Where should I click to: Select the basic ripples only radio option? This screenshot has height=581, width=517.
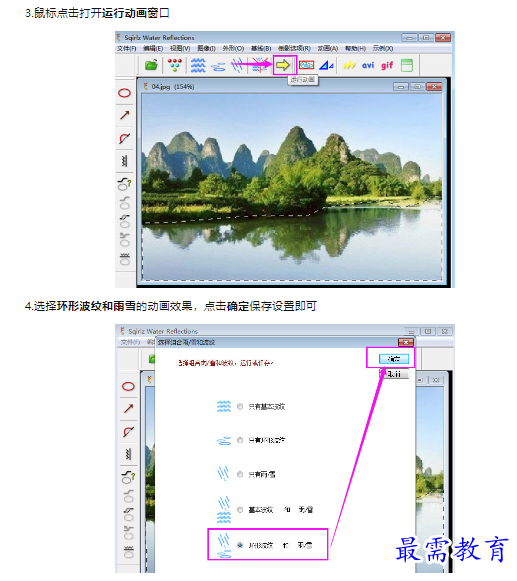240,407
